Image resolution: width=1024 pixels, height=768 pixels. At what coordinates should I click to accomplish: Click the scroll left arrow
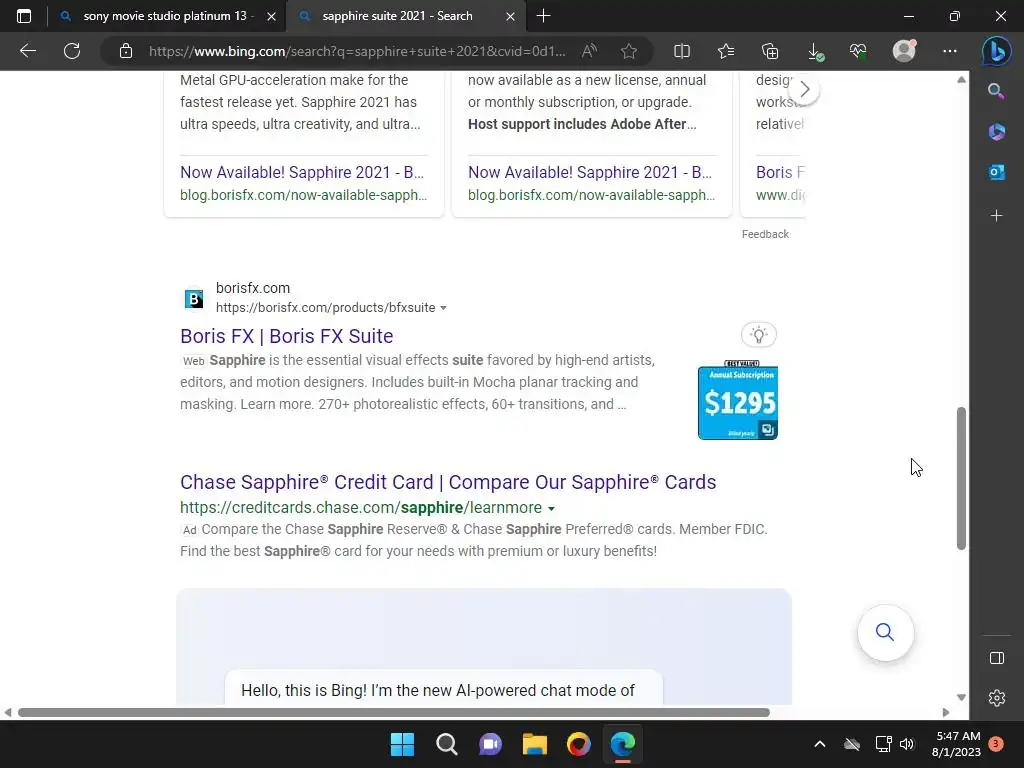coord(8,712)
